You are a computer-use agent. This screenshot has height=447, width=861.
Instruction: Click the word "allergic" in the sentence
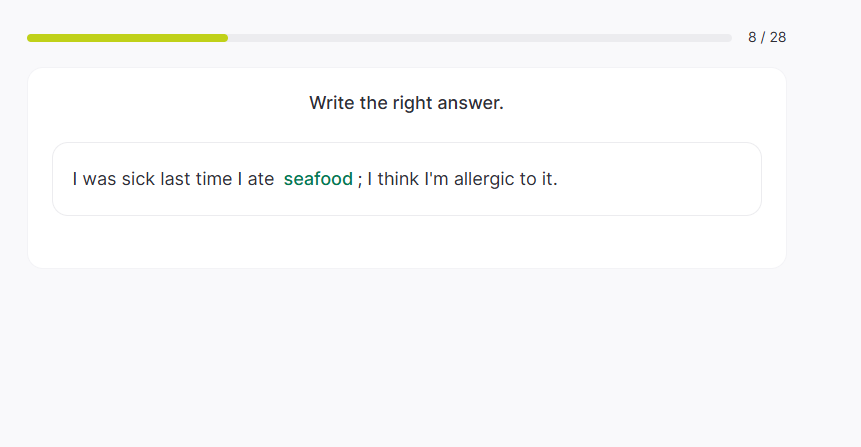484,179
